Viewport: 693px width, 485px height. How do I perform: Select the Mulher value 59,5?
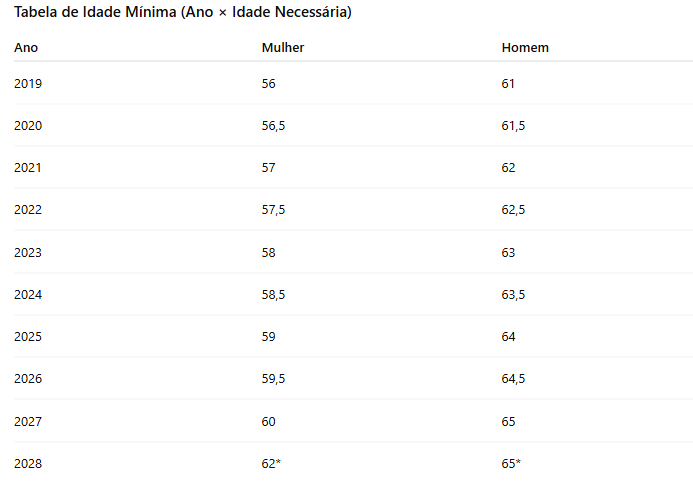tap(273, 378)
